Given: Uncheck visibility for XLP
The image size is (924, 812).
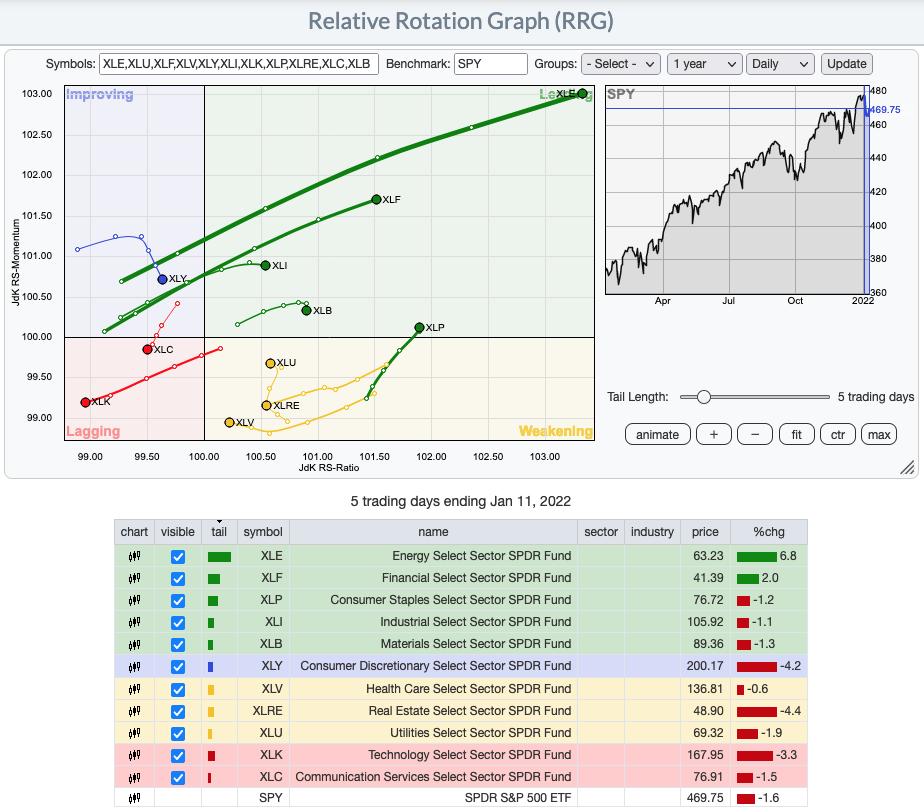Looking at the screenshot, I should 177,601.
